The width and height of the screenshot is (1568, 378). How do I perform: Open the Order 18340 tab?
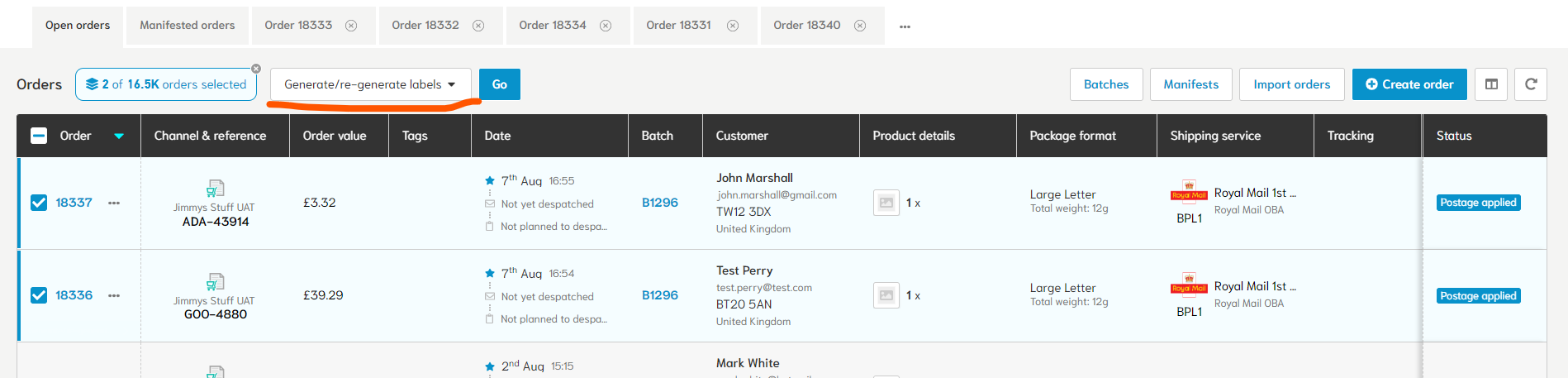coord(807,26)
